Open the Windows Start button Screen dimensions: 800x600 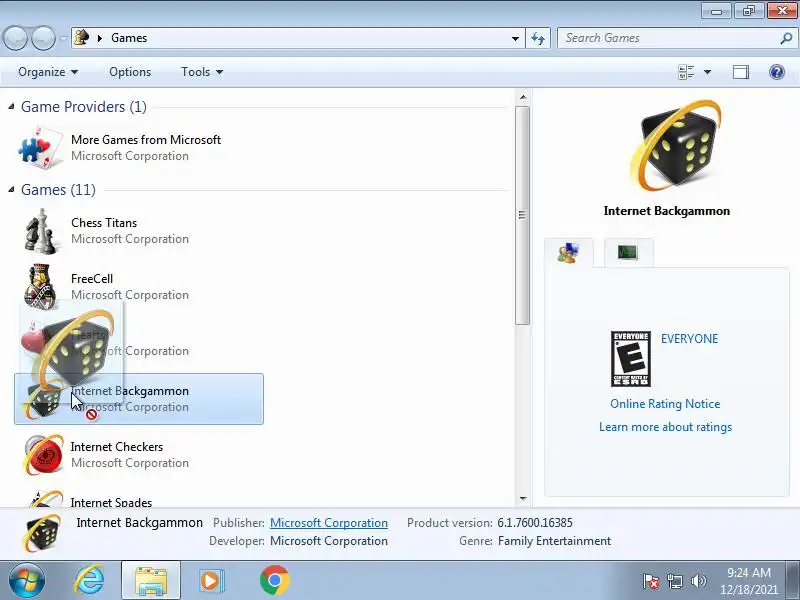click(27, 581)
